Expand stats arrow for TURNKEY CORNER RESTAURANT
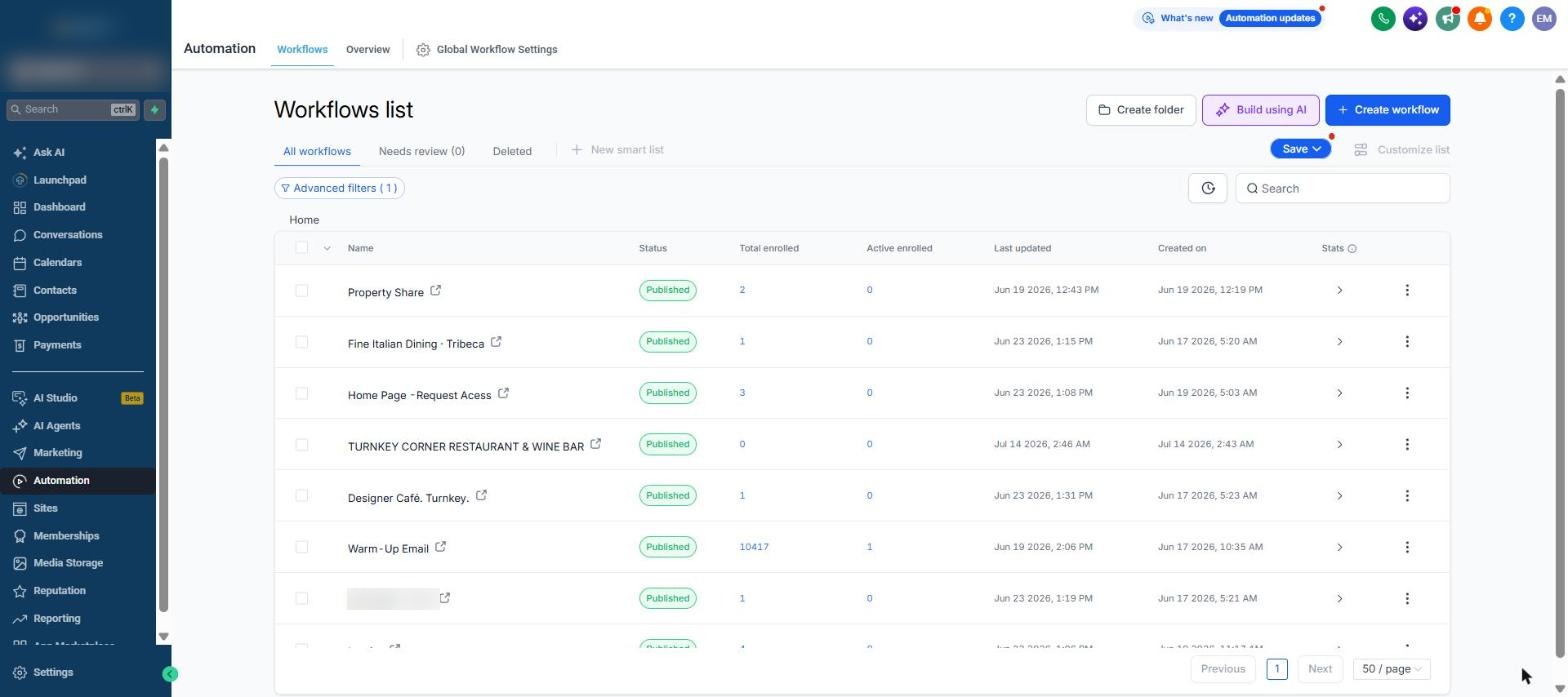1568x697 pixels. (1339, 444)
